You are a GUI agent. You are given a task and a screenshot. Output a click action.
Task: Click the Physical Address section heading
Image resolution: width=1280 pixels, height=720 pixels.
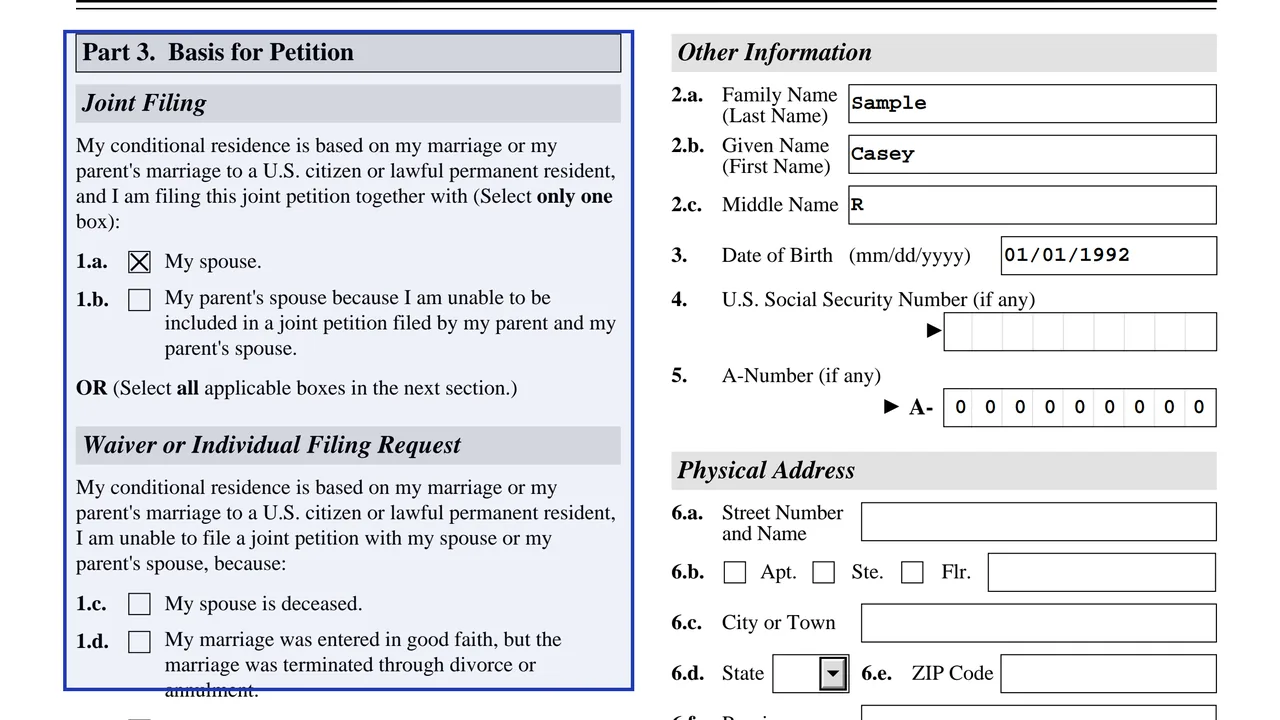pyautogui.click(x=944, y=471)
